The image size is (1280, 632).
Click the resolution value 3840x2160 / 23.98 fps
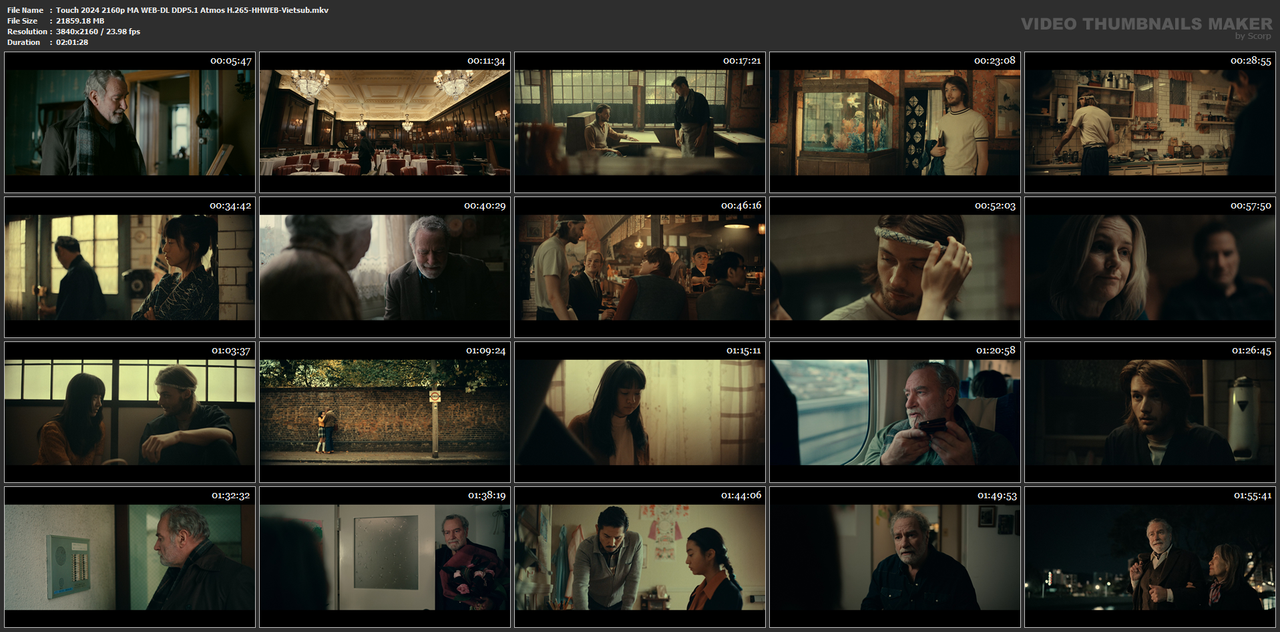98,32
